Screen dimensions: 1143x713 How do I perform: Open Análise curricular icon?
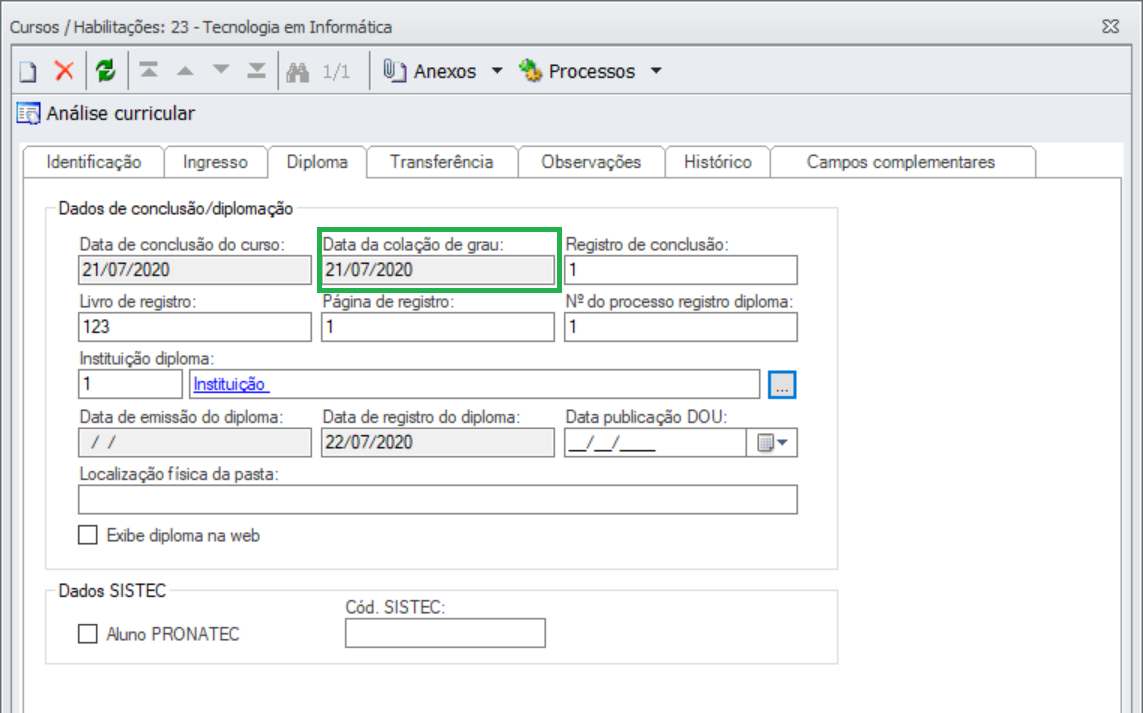coord(28,114)
